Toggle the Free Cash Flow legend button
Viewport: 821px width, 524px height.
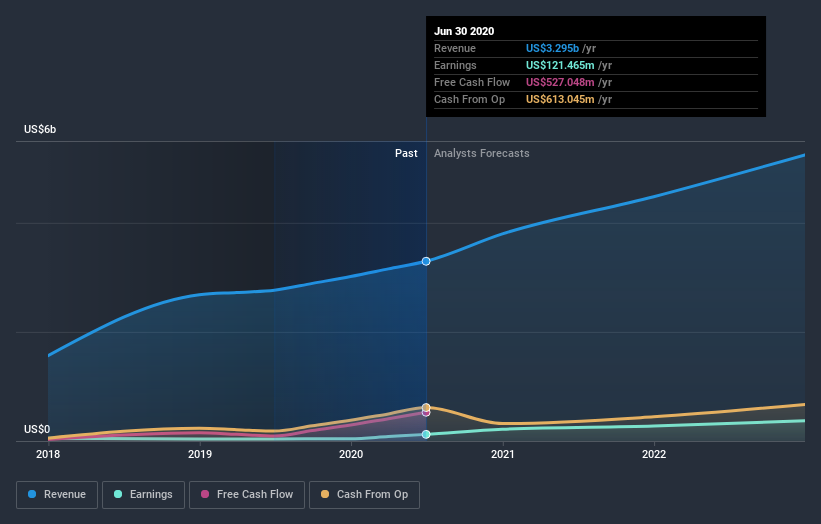pyautogui.click(x=247, y=495)
